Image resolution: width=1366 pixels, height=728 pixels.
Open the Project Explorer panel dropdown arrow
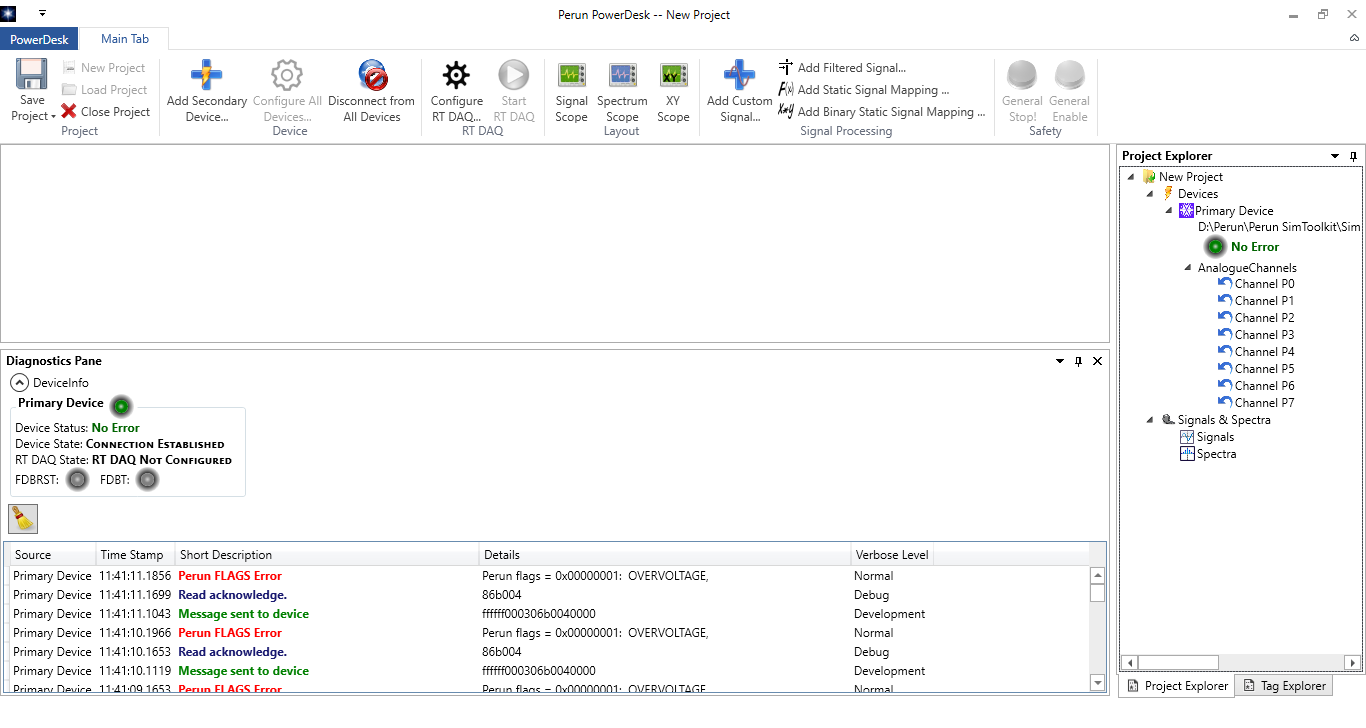(x=1335, y=157)
